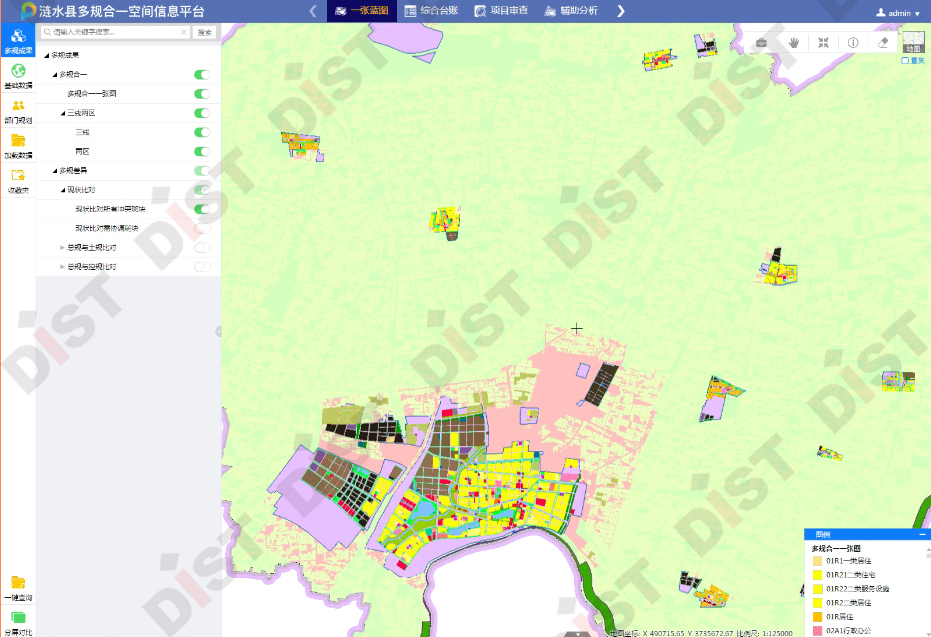931x637 pixels.
Task: Collapse the 三线两区 tree node
Action: click(62, 113)
